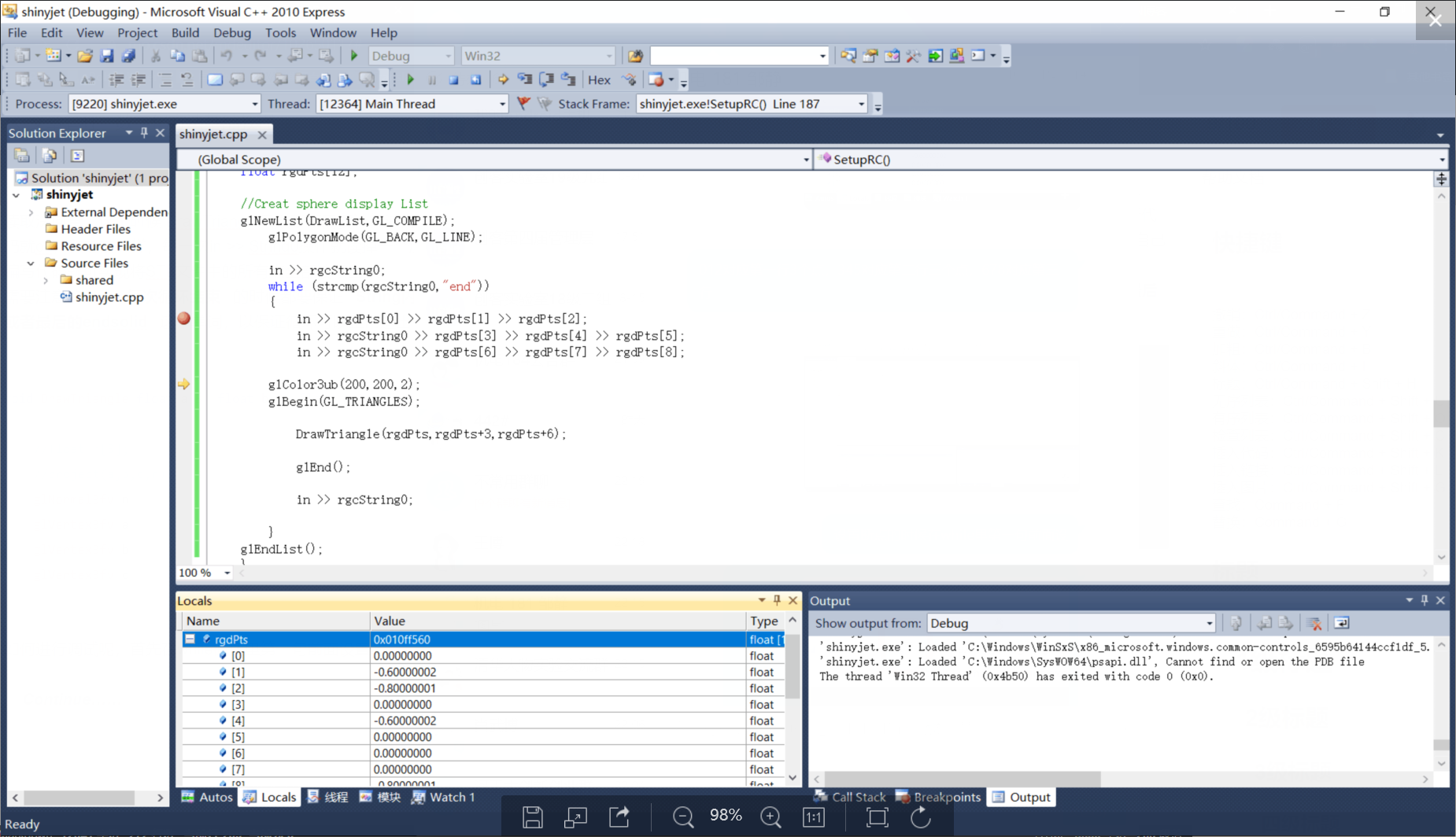1456x837 pixels.
Task: Switch to the Breakpoints tab
Action: pos(938,797)
